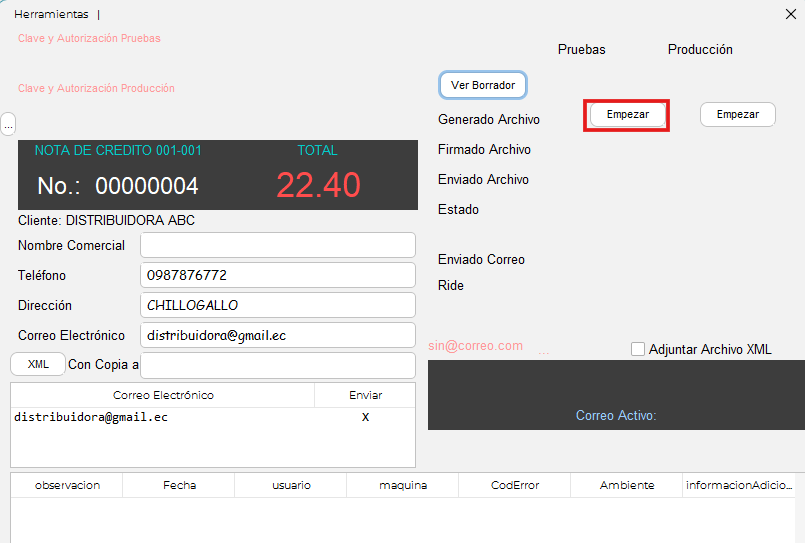Focus the Nombre Comercial field
The height and width of the screenshot is (543, 805).
pyautogui.click(x=277, y=245)
